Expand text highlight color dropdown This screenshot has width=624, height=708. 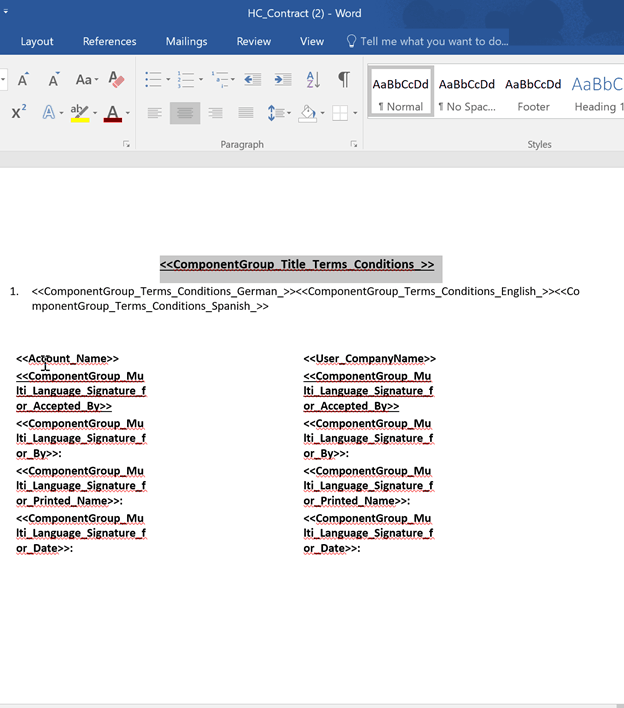pyautogui.click(x=95, y=112)
